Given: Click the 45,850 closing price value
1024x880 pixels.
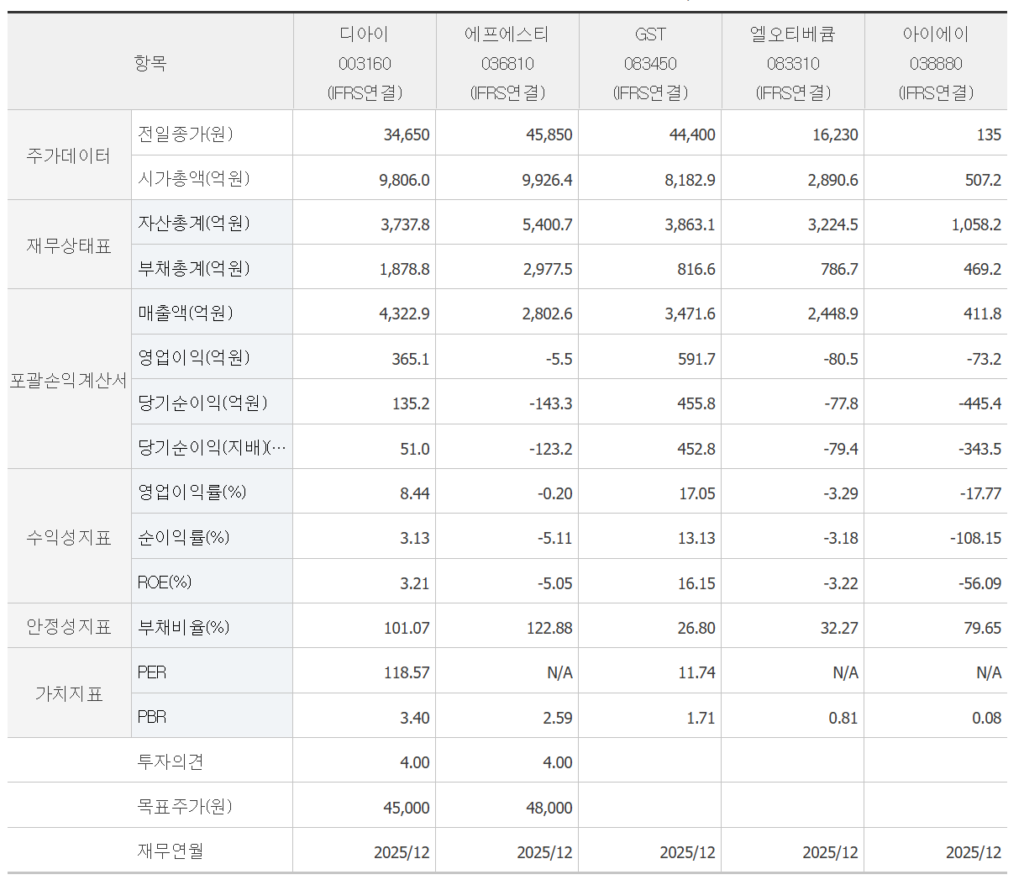Looking at the screenshot, I should [549, 135].
